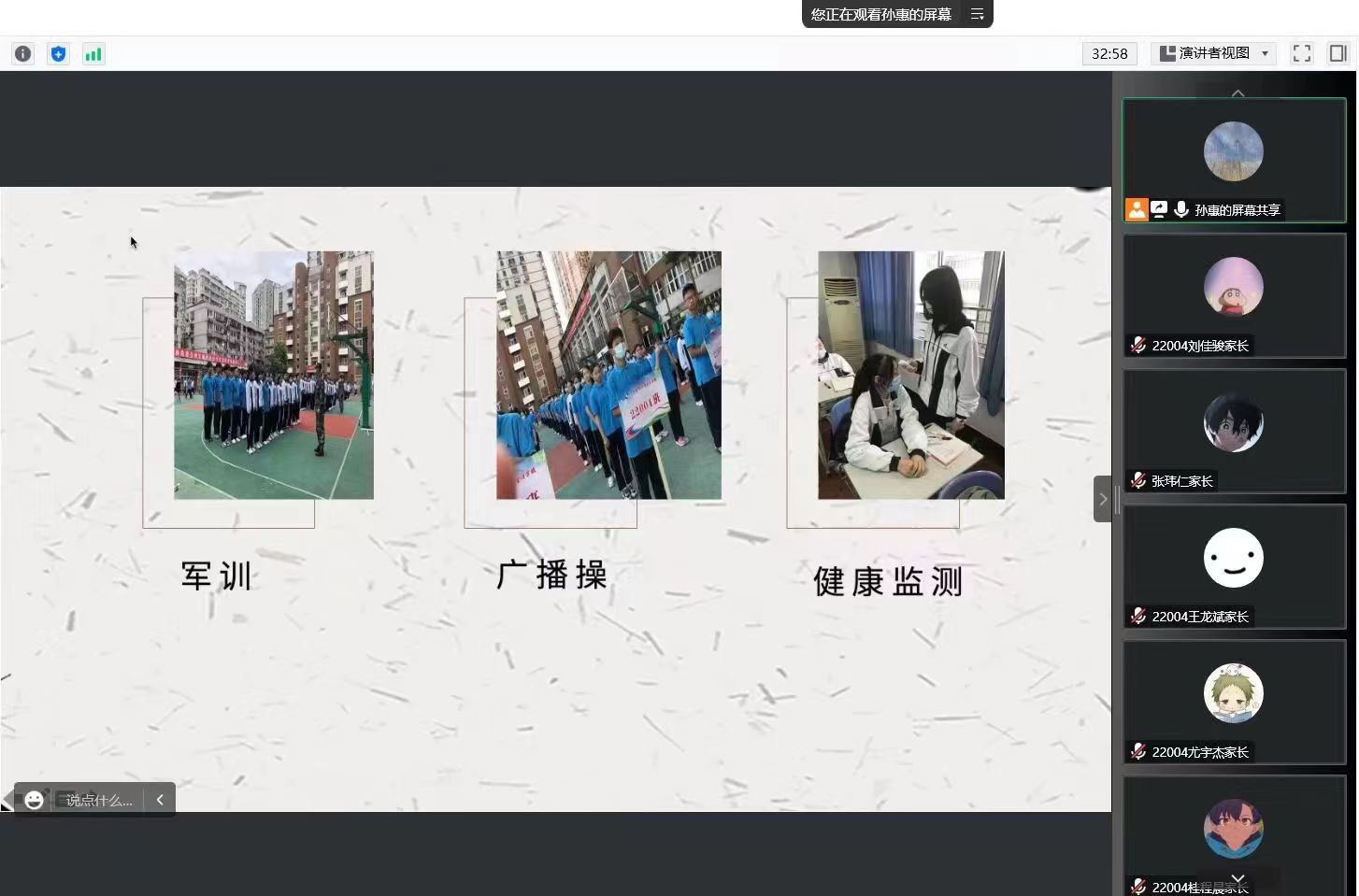
Task: Collapse the chat input bar with the left chevron
Action: tap(160, 800)
